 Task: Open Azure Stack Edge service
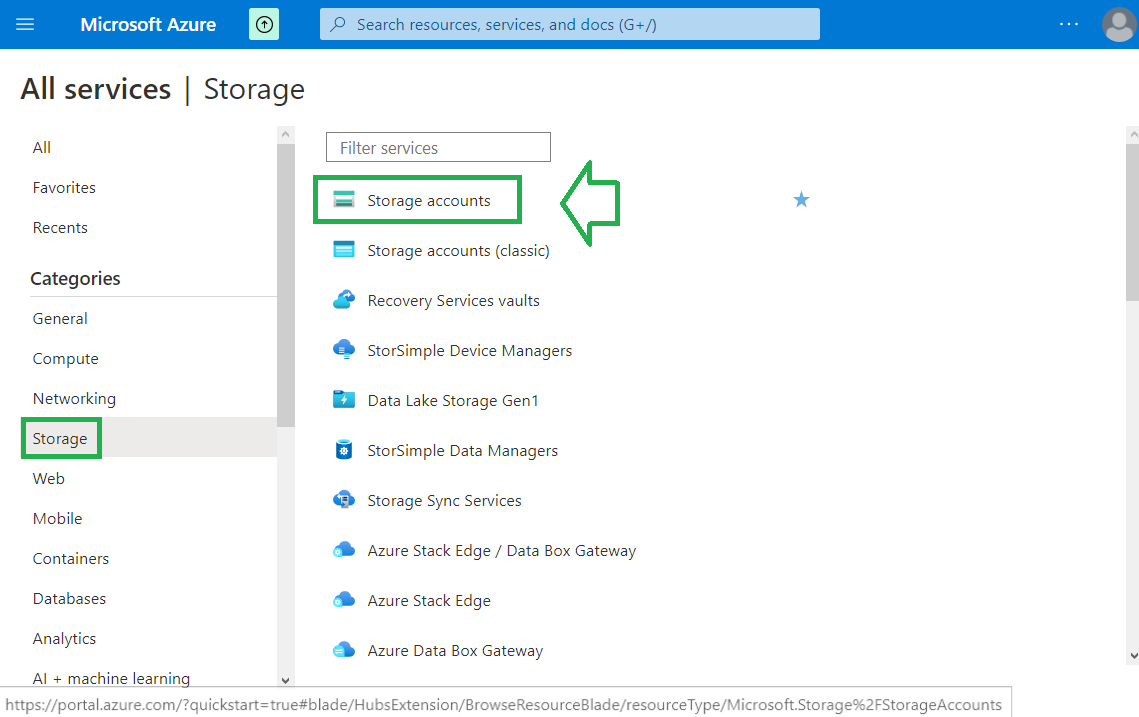tap(429, 601)
